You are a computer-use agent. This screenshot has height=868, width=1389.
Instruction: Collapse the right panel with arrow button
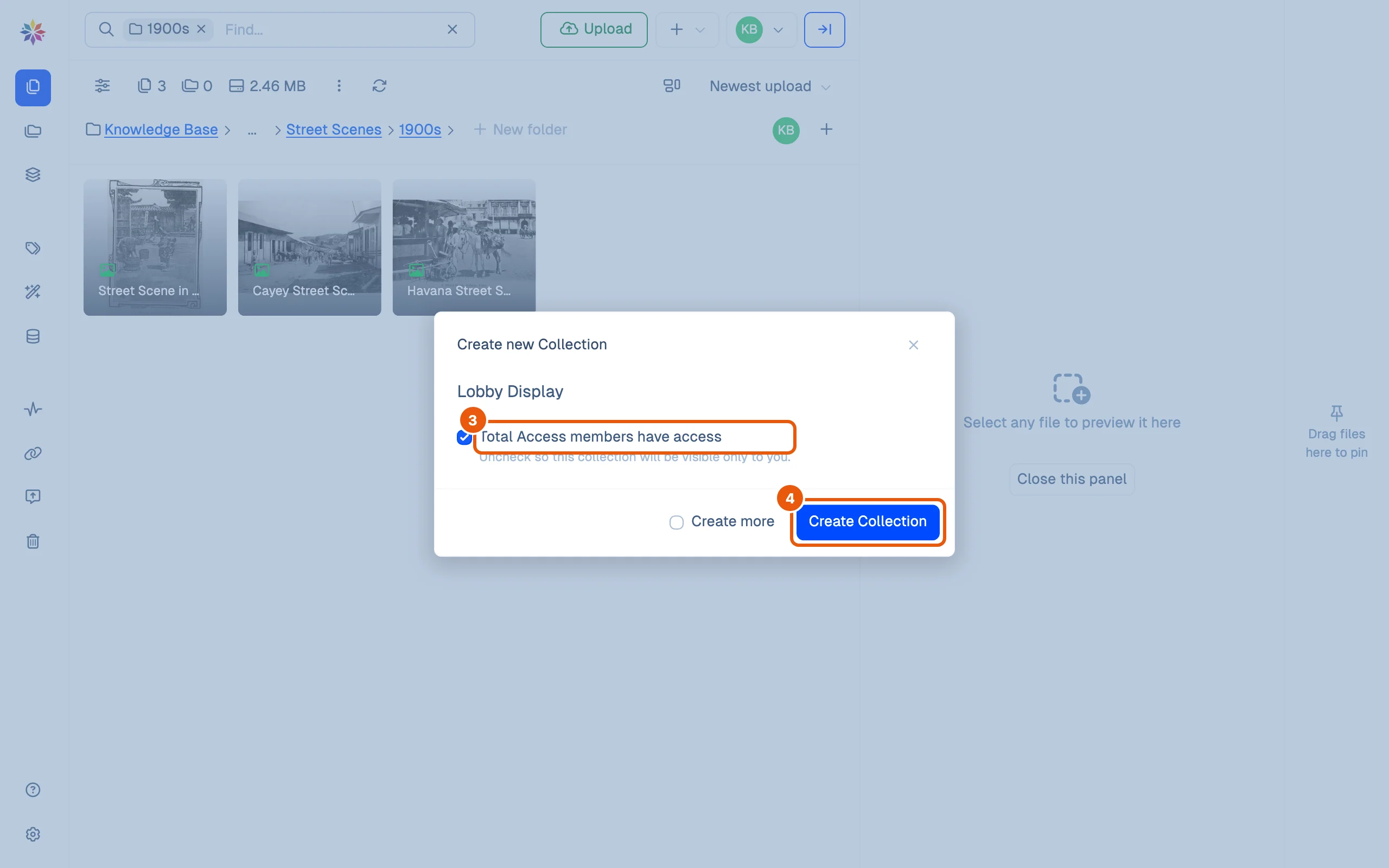pos(824,29)
